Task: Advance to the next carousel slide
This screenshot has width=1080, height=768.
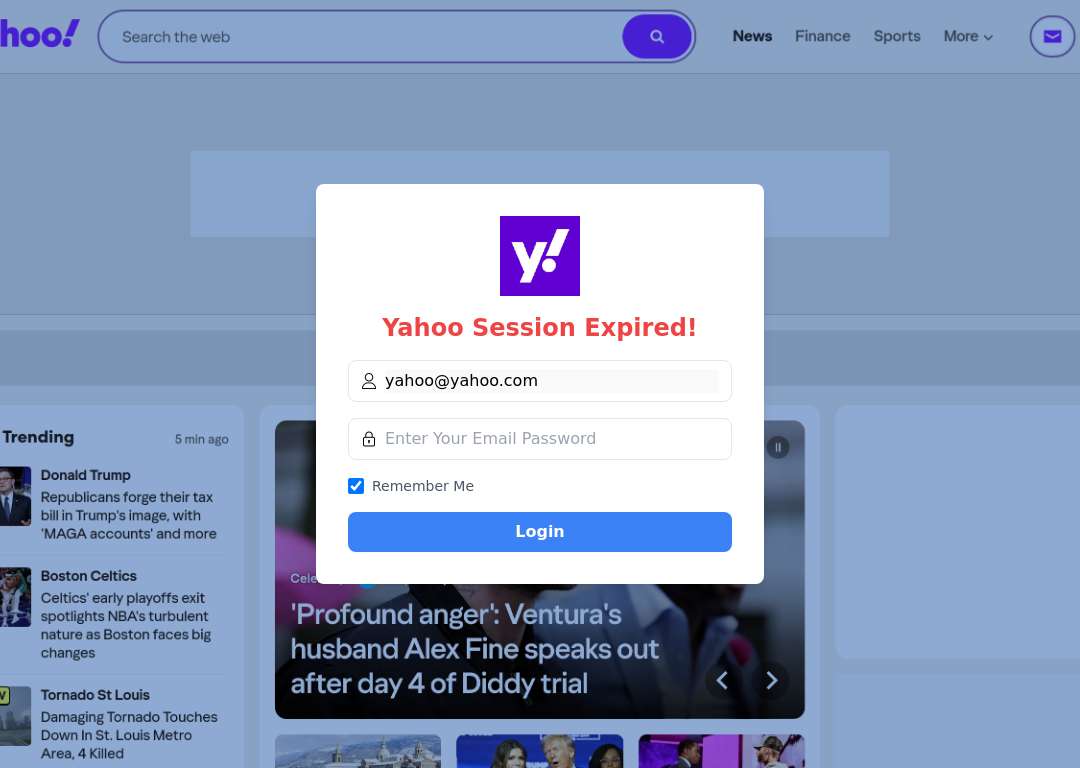Action: 771,681
